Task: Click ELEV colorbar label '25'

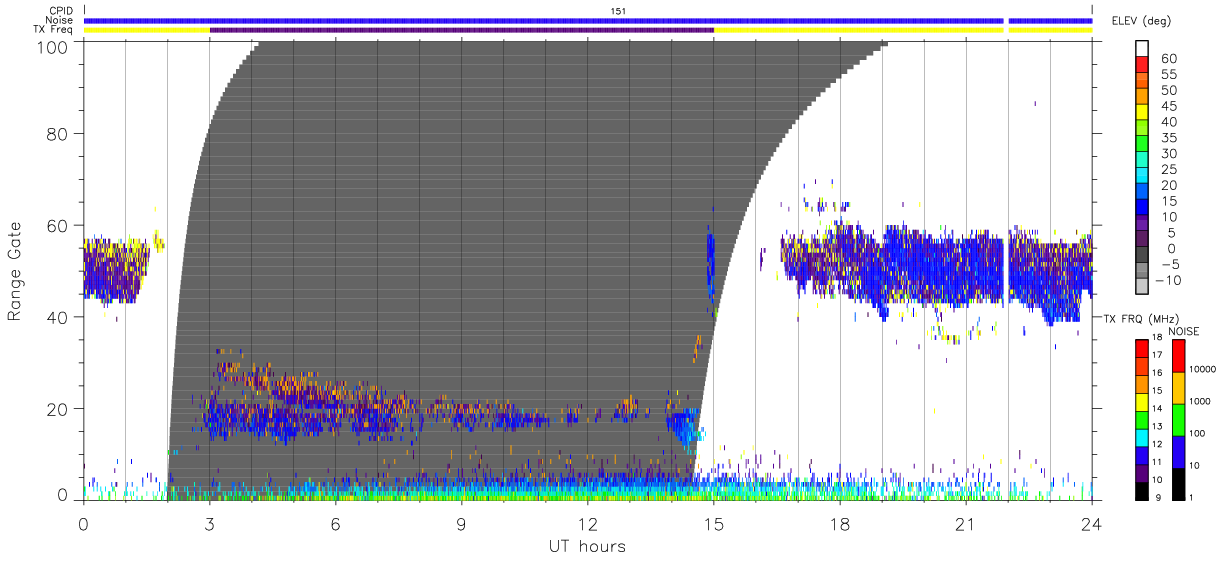Action: pos(1168,170)
